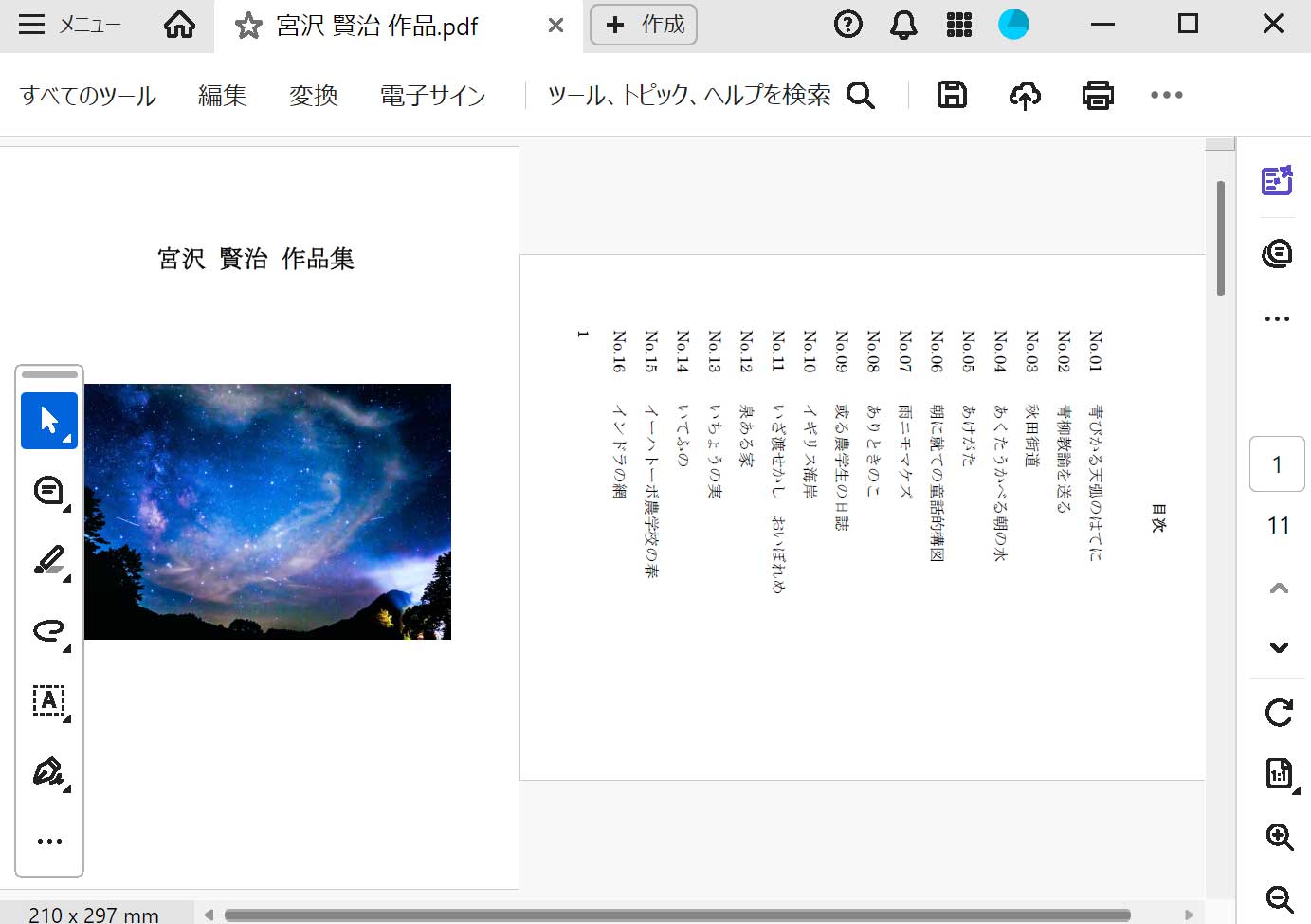
Task: Click the No.10 イギリス海岸 contents entry
Action: (x=810, y=414)
